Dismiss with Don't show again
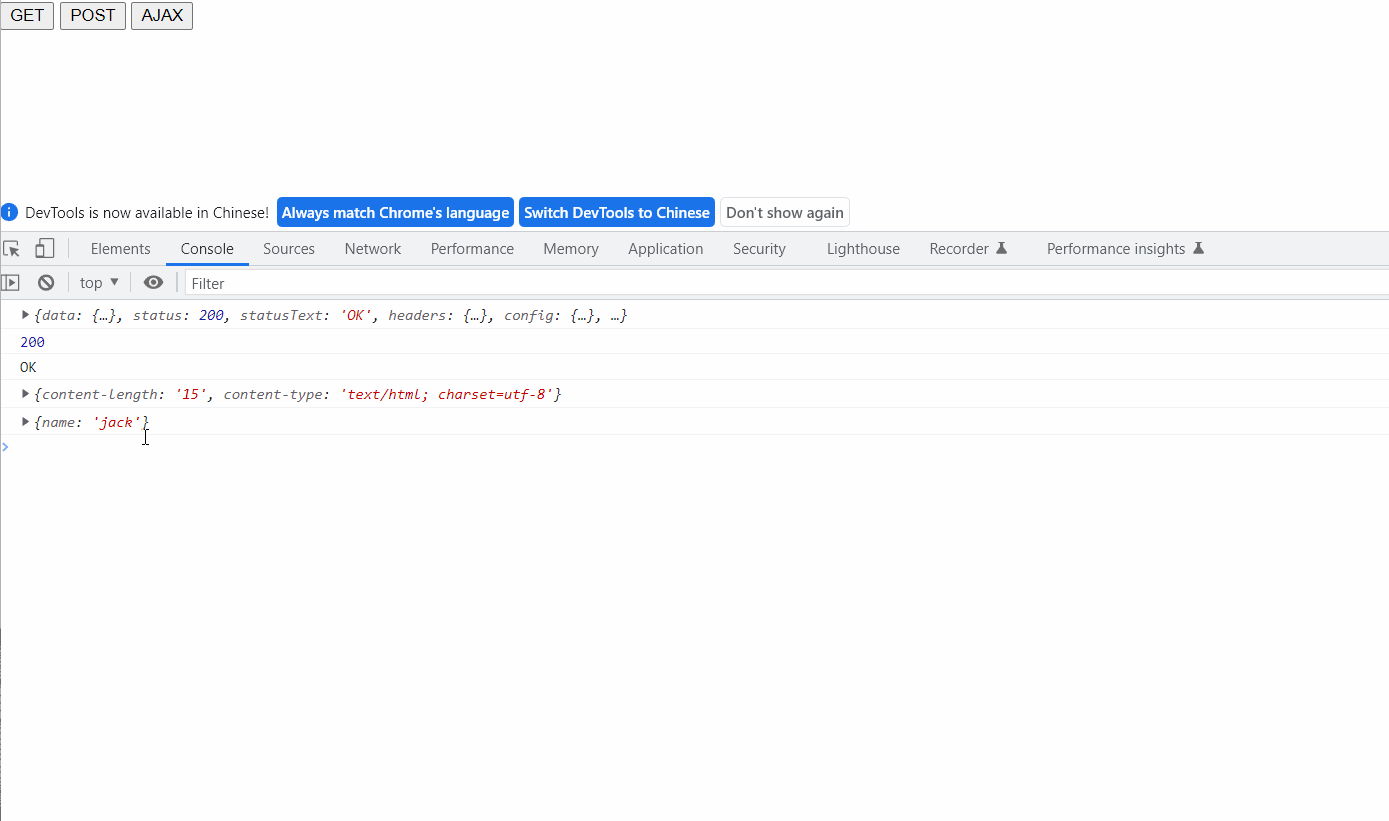The image size is (1389, 821). pyautogui.click(x=785, y=212)
